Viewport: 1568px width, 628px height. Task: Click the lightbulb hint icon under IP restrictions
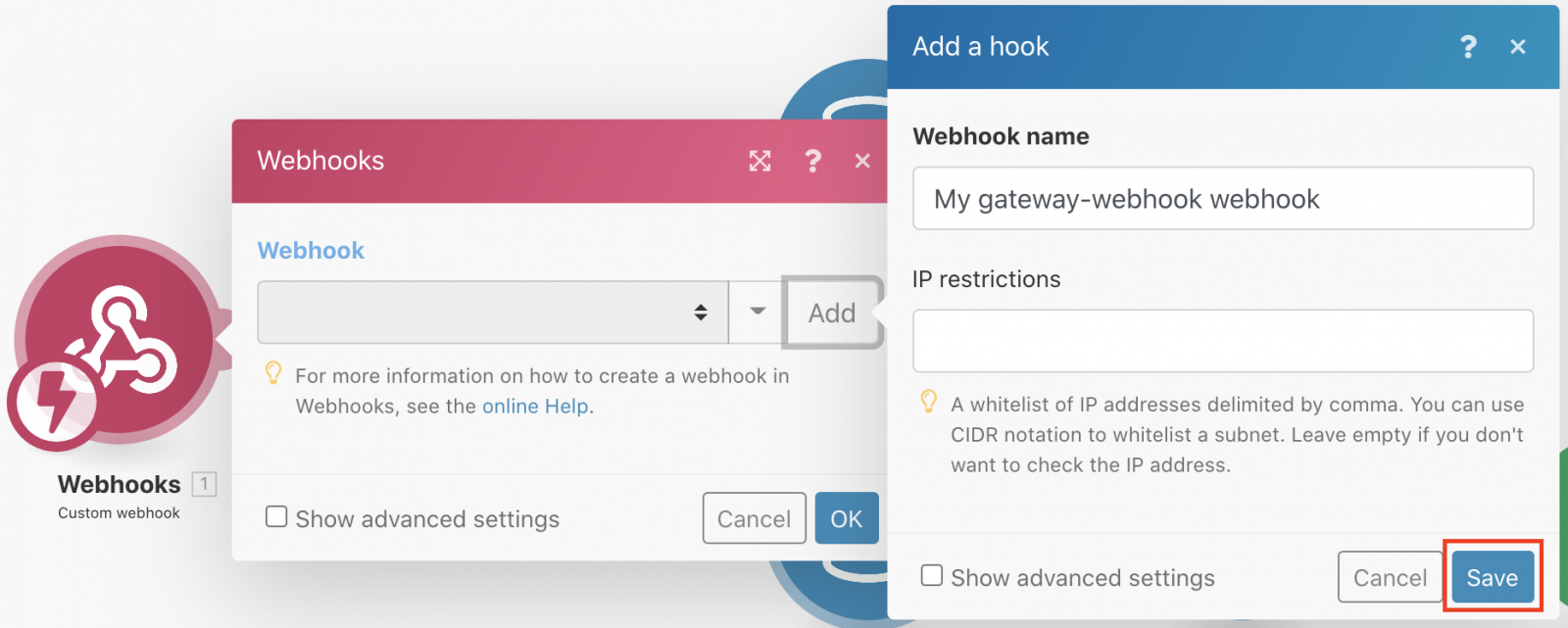click(x=928, y=402)
